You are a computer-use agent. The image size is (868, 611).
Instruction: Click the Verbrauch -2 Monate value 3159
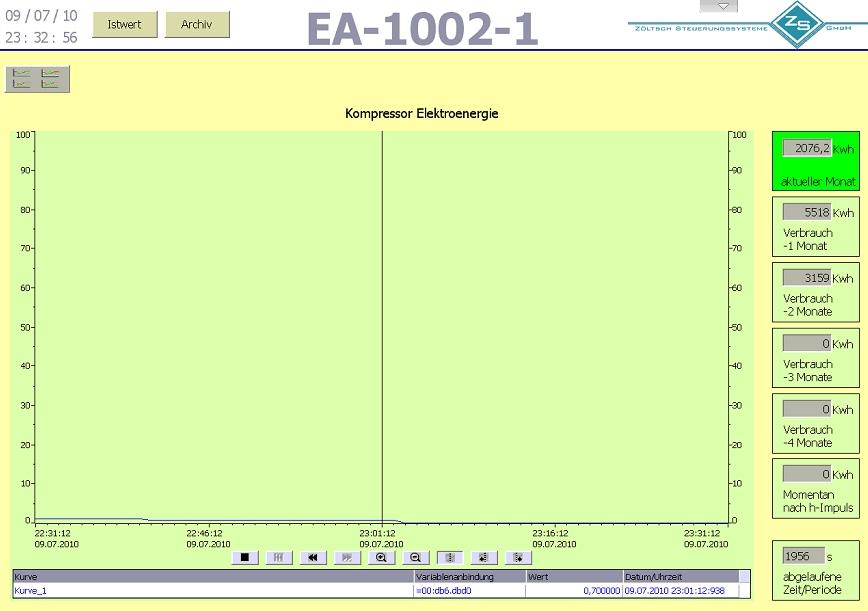(806, 278)
